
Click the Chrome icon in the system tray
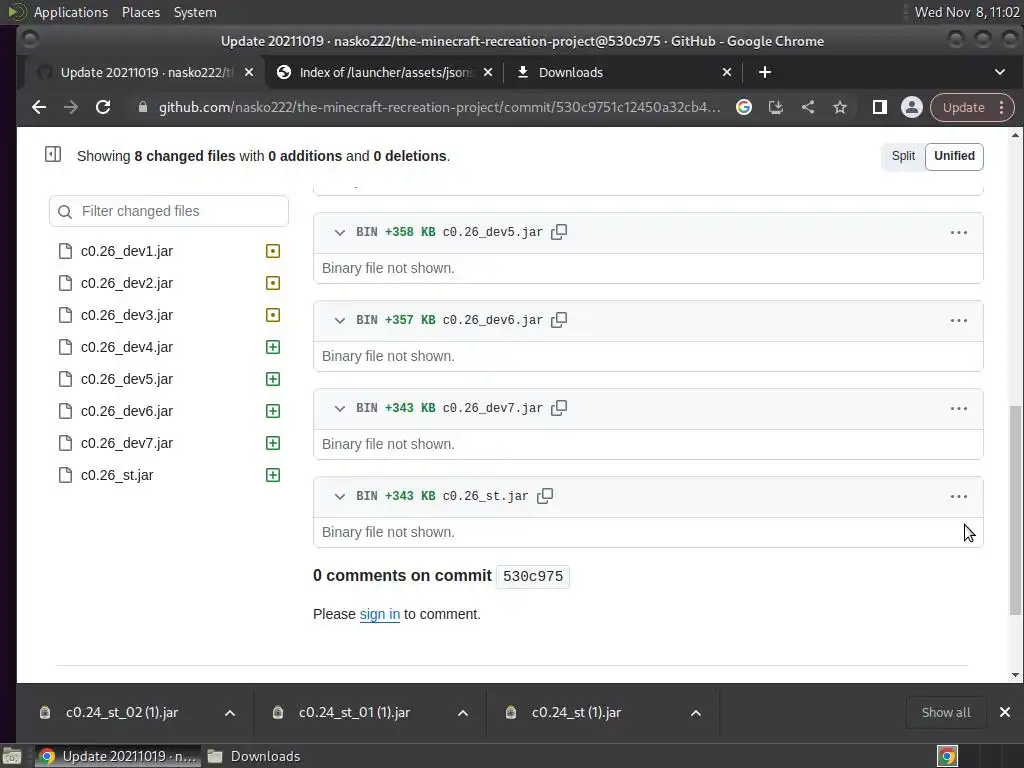tap(948, 756)
